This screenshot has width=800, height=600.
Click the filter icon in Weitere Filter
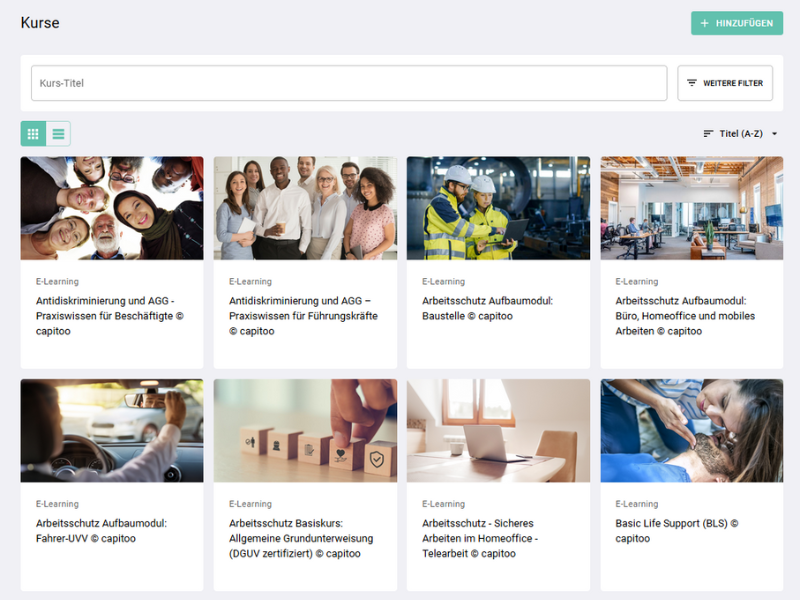click(692, 83)
